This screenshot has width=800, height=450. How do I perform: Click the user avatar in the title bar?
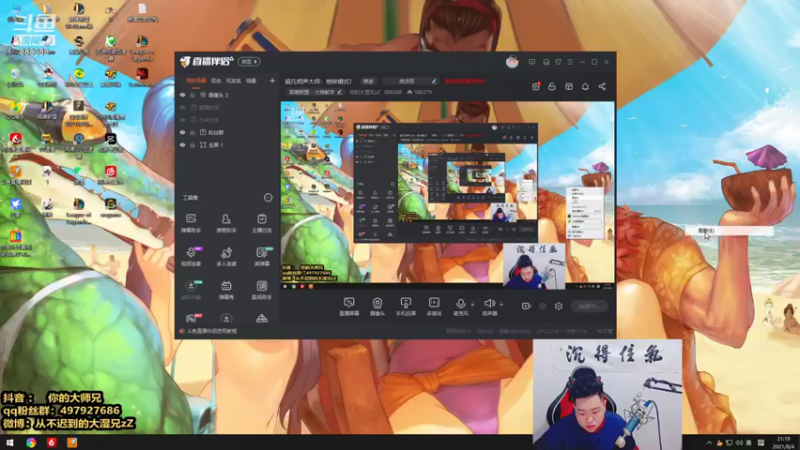pos(512,62)
